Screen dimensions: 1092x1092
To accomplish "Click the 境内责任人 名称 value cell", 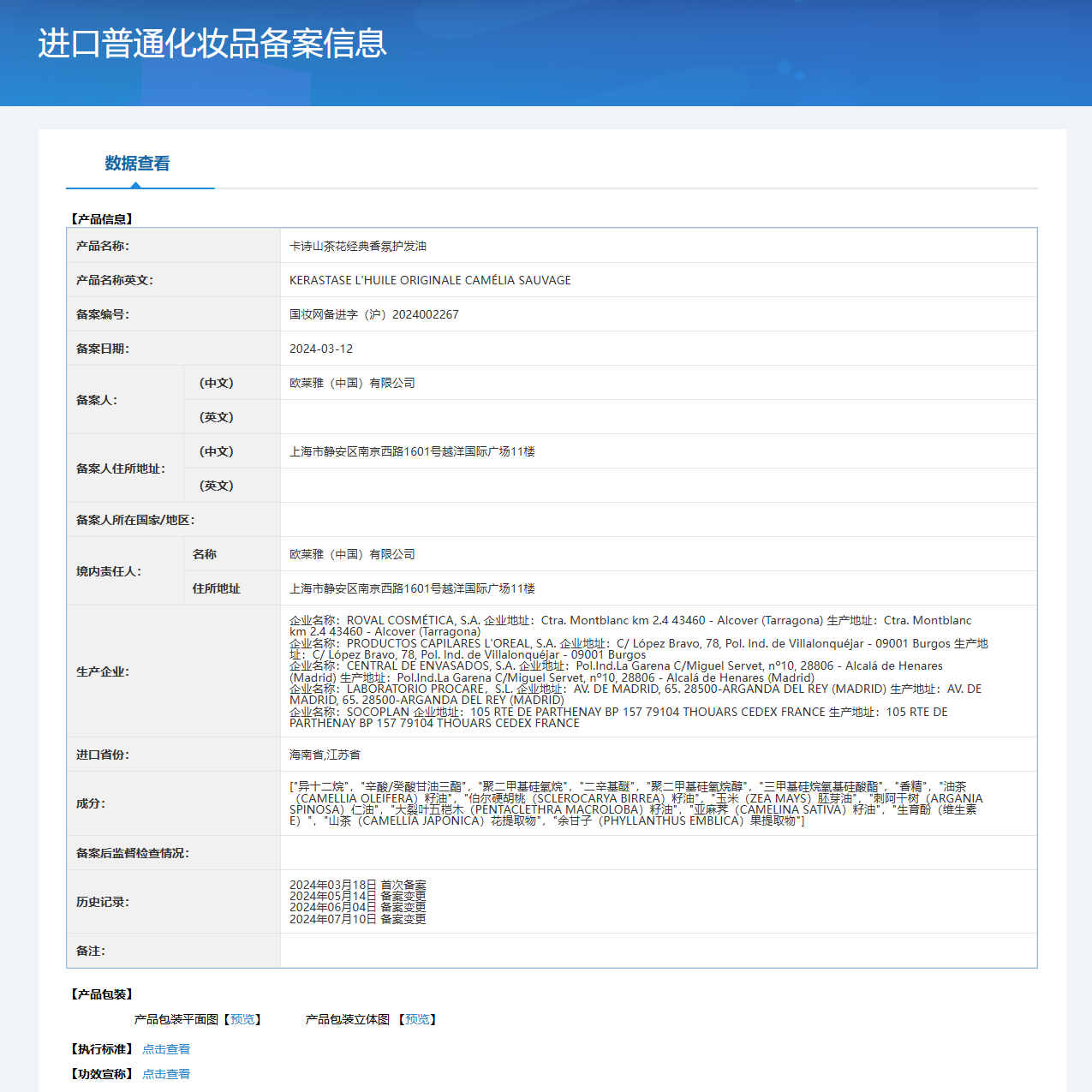I will [352, 554].
